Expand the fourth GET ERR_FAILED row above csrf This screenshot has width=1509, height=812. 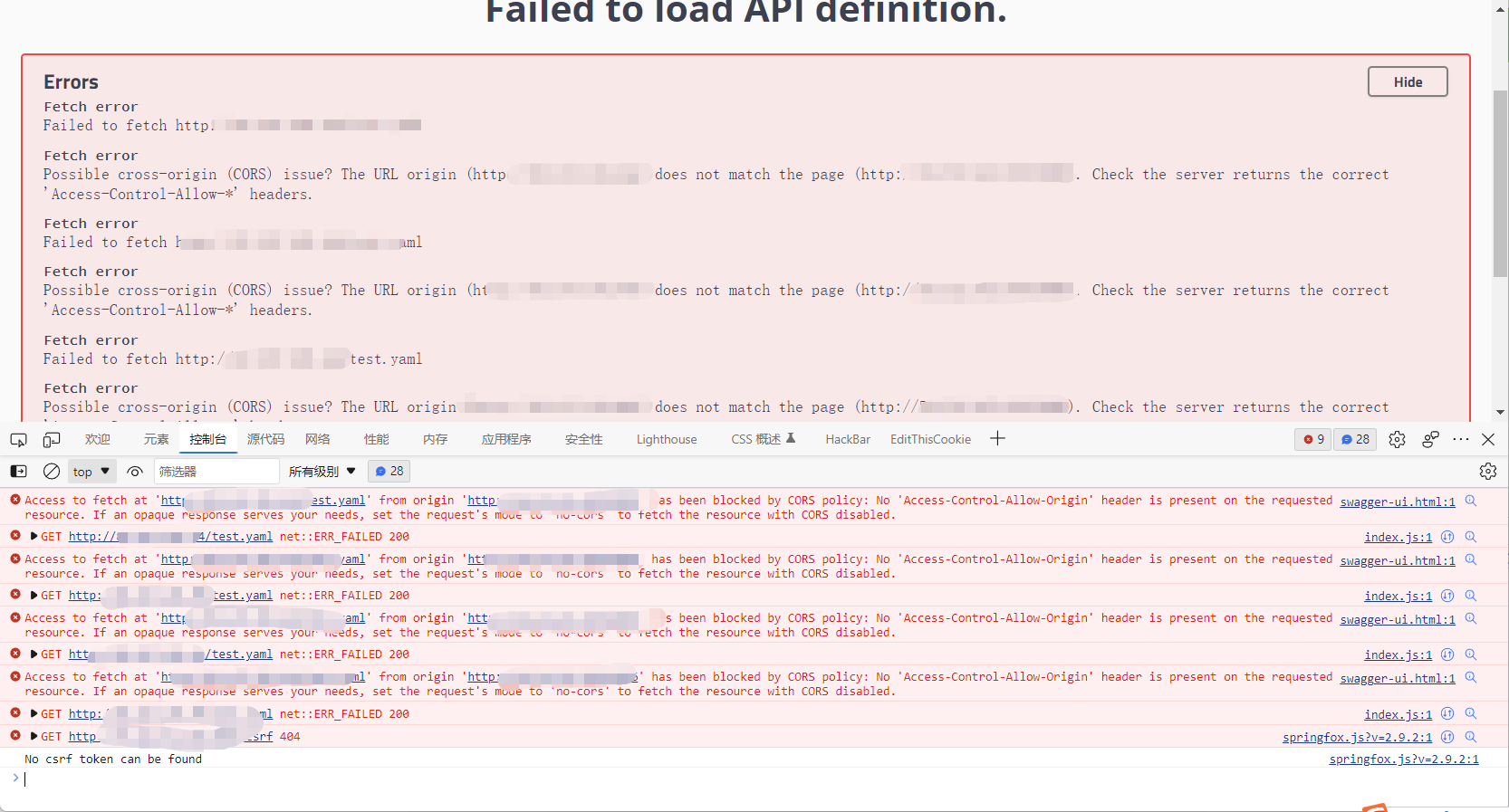point(34,714)
